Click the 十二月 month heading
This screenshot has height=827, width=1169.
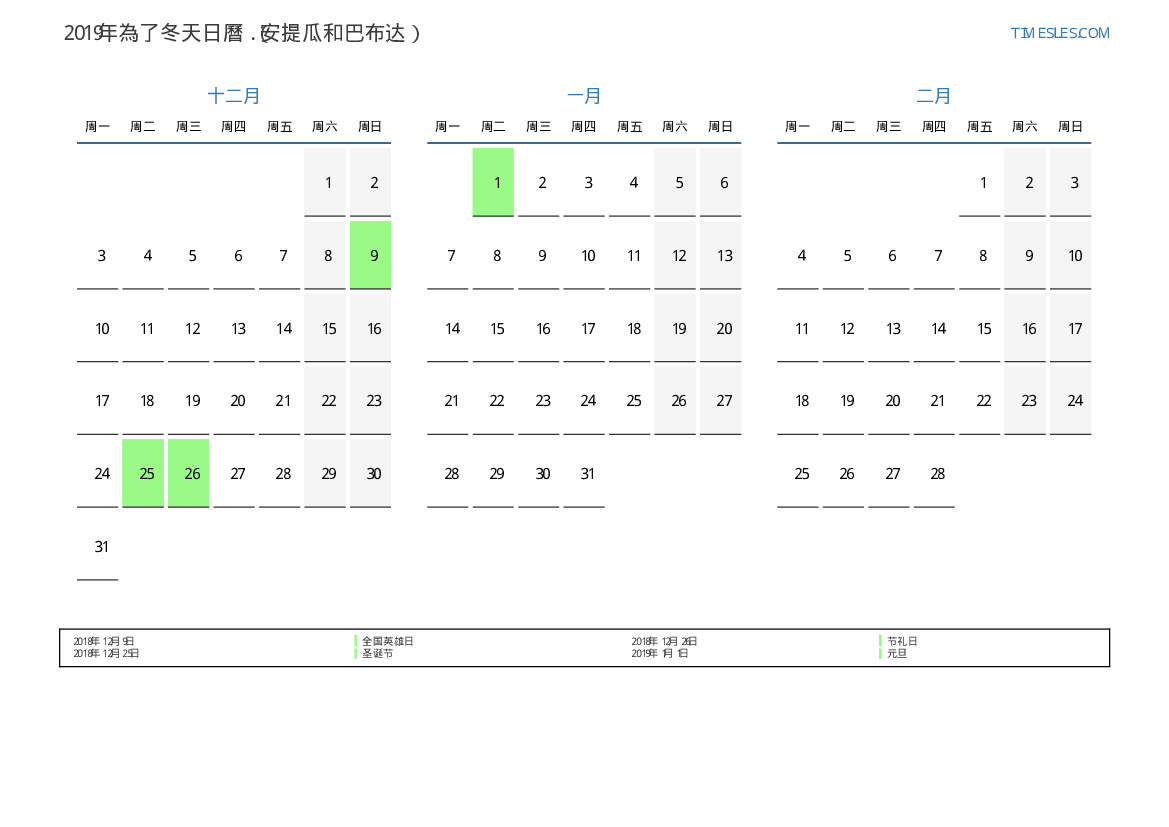click(234, 96)
